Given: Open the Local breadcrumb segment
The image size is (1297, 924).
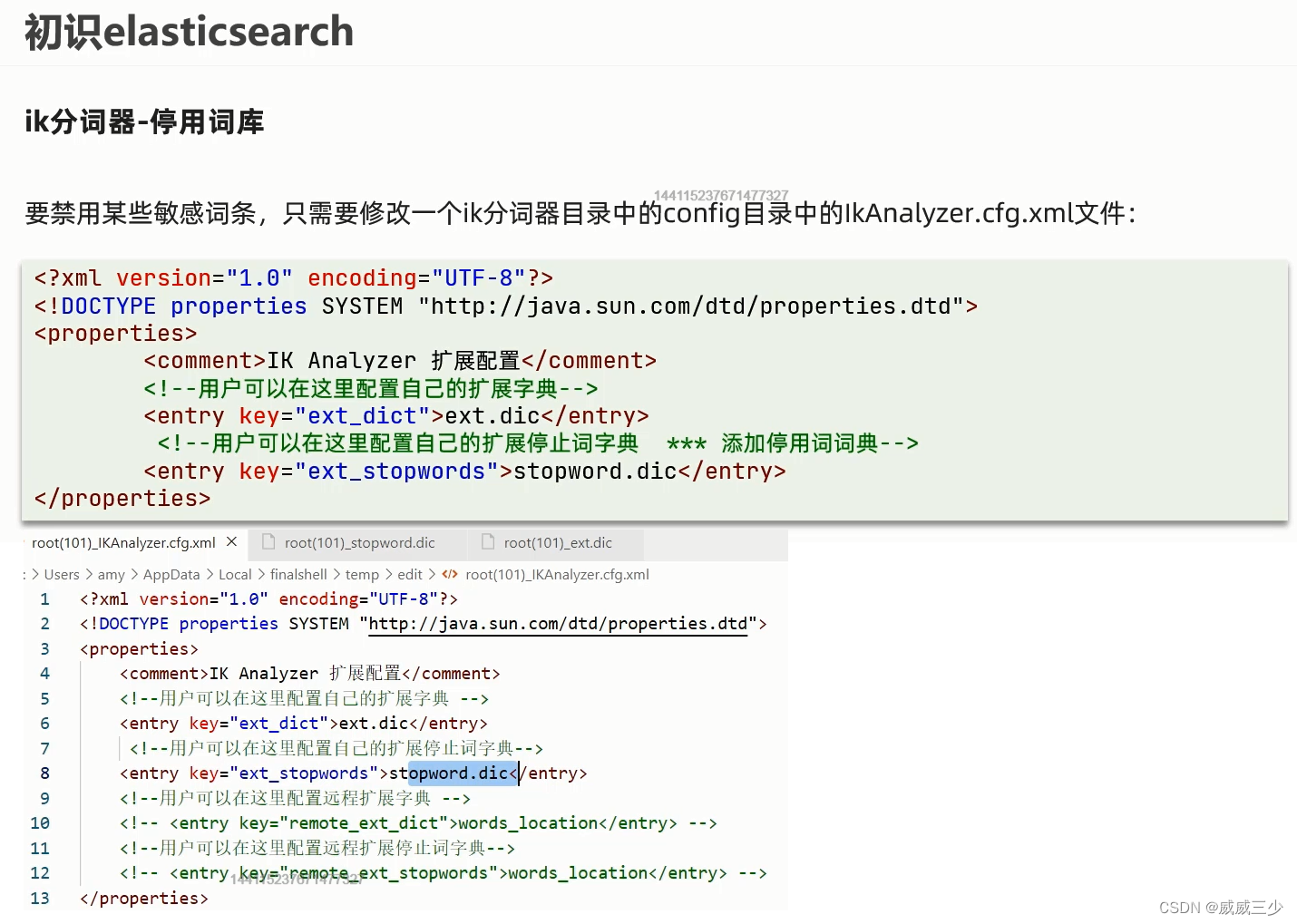Looking at the screenshot, I should [235, 574].
